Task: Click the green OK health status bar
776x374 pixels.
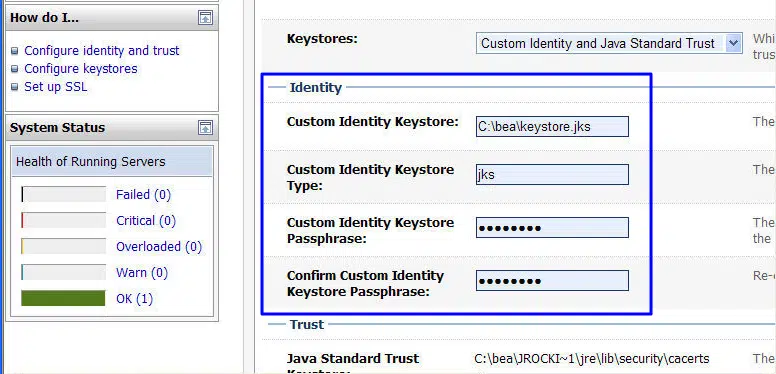Action: tap(63, 298)
